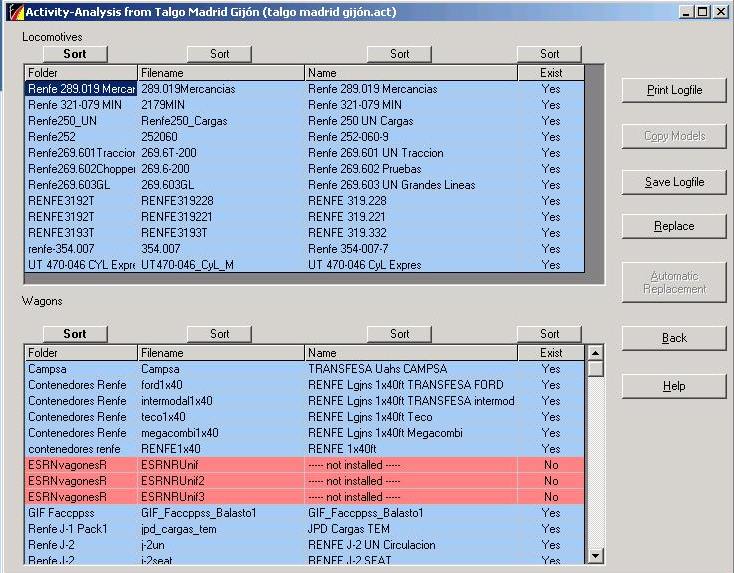Select the UT 470-046 CyL Expres row

click(x=300, y=265)
